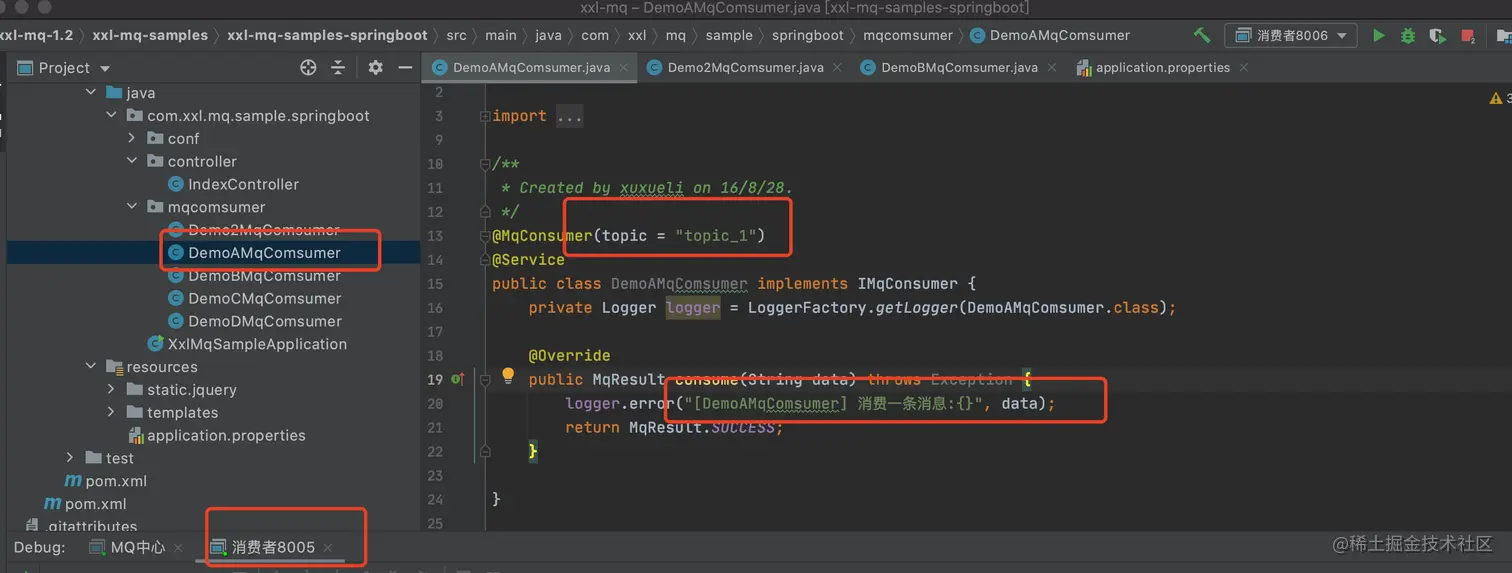This screenshot has width=1512, height=573.
Task: Close the application.properties editor tab
Action: pyautogui.click(x=1244, y=67)
